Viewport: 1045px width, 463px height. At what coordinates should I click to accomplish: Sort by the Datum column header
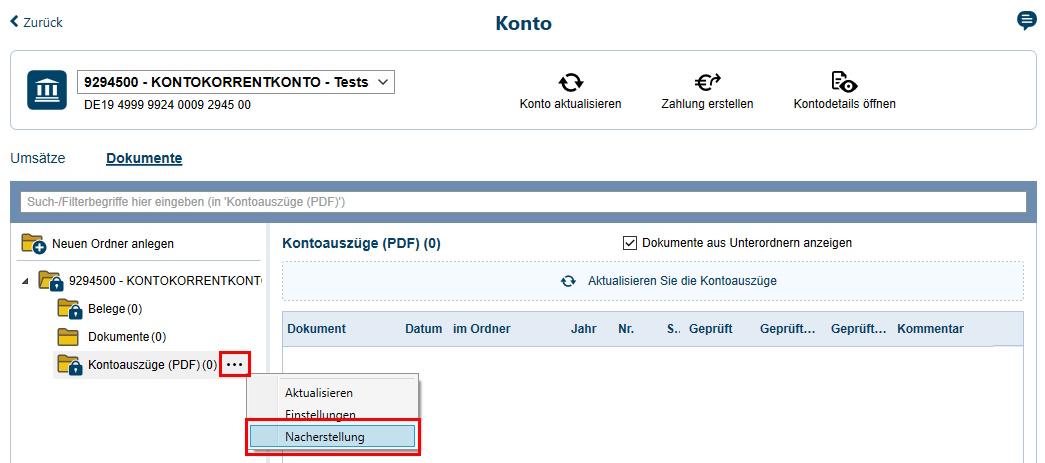click(x=423, y=329)
